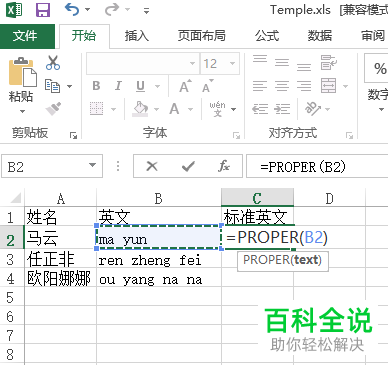Screen dimensions: 388x365
Task: Click the wén phonetic guide icon
Action: [217, 109]
